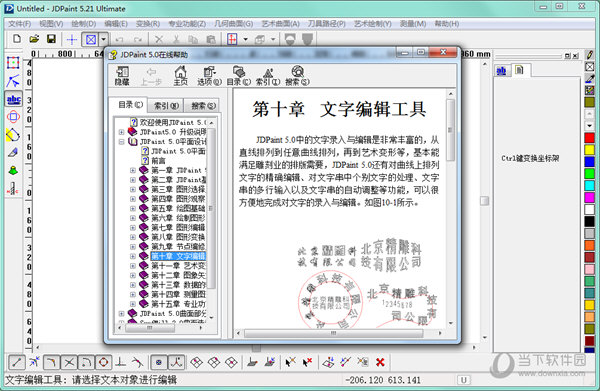Expand 第十章 文字编辑 tree node

133,256
